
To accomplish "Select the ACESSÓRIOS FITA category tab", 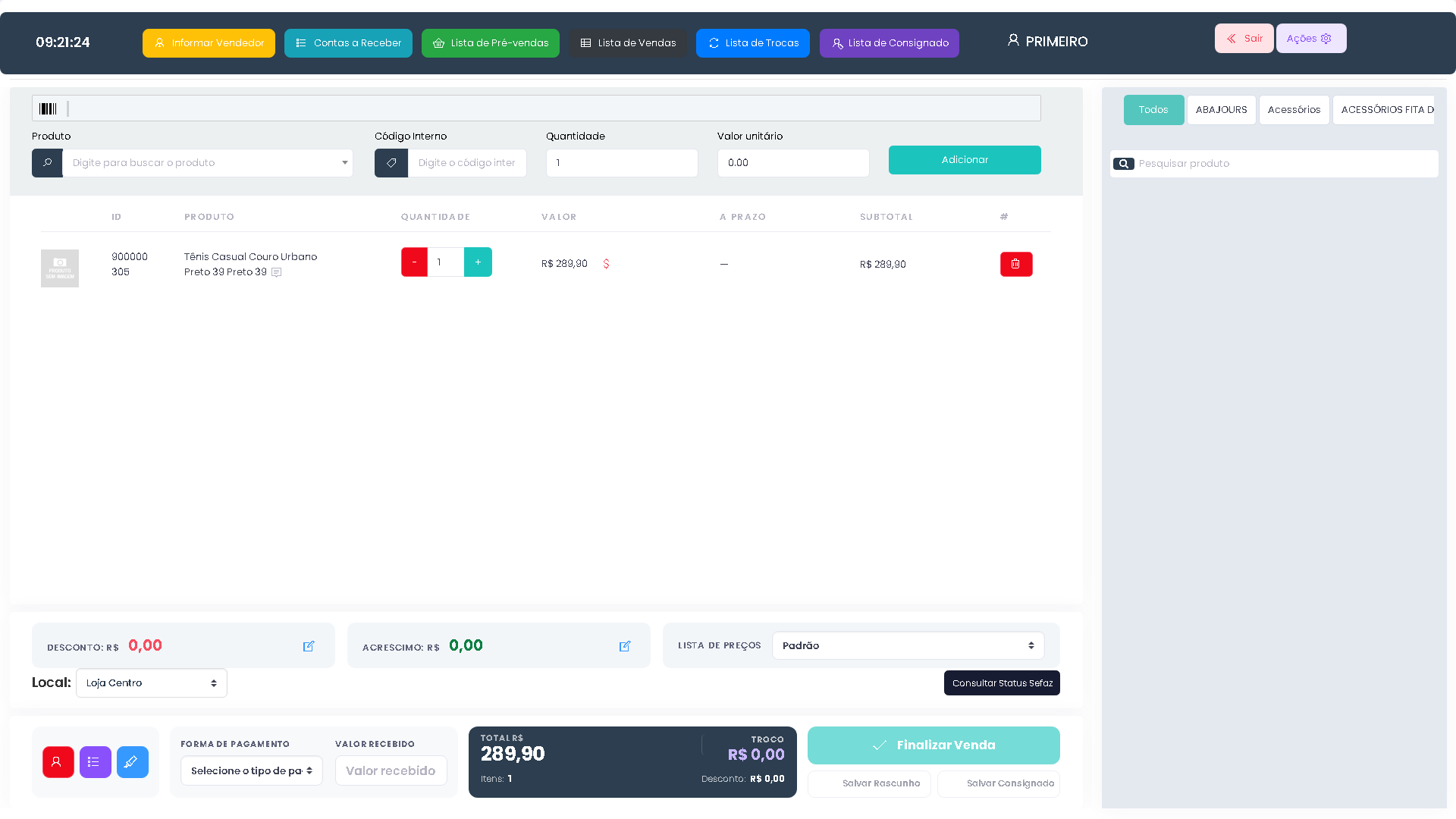I will [x=1384, y=110].
